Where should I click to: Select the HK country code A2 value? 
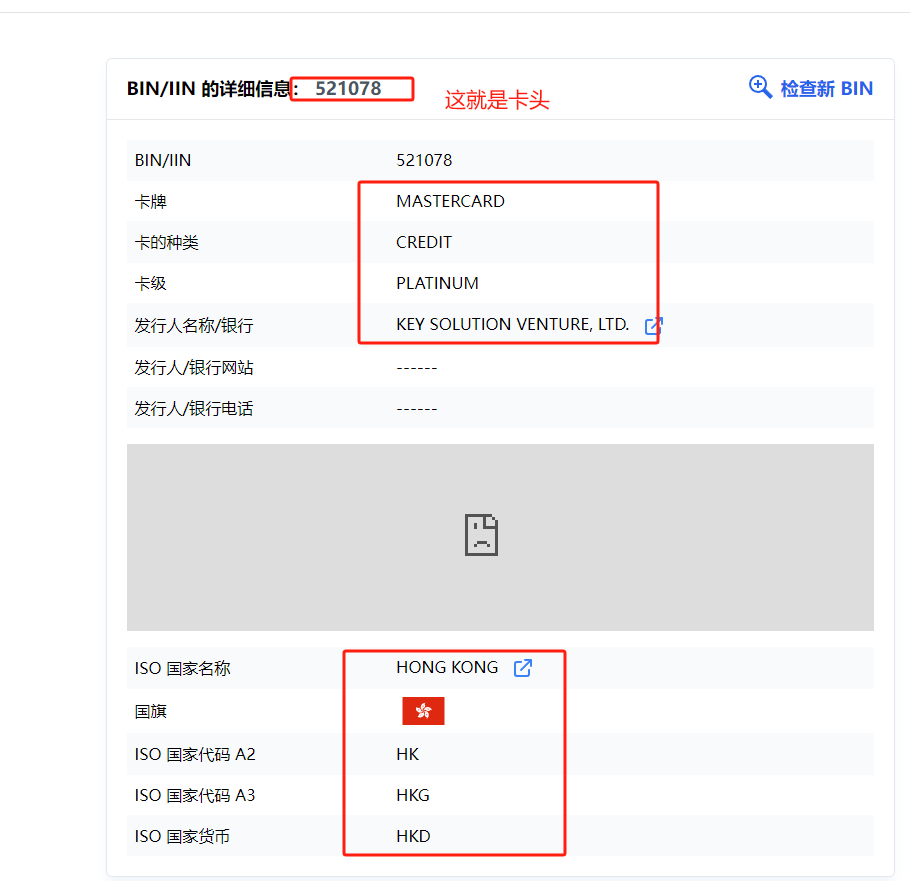(407, 753)
